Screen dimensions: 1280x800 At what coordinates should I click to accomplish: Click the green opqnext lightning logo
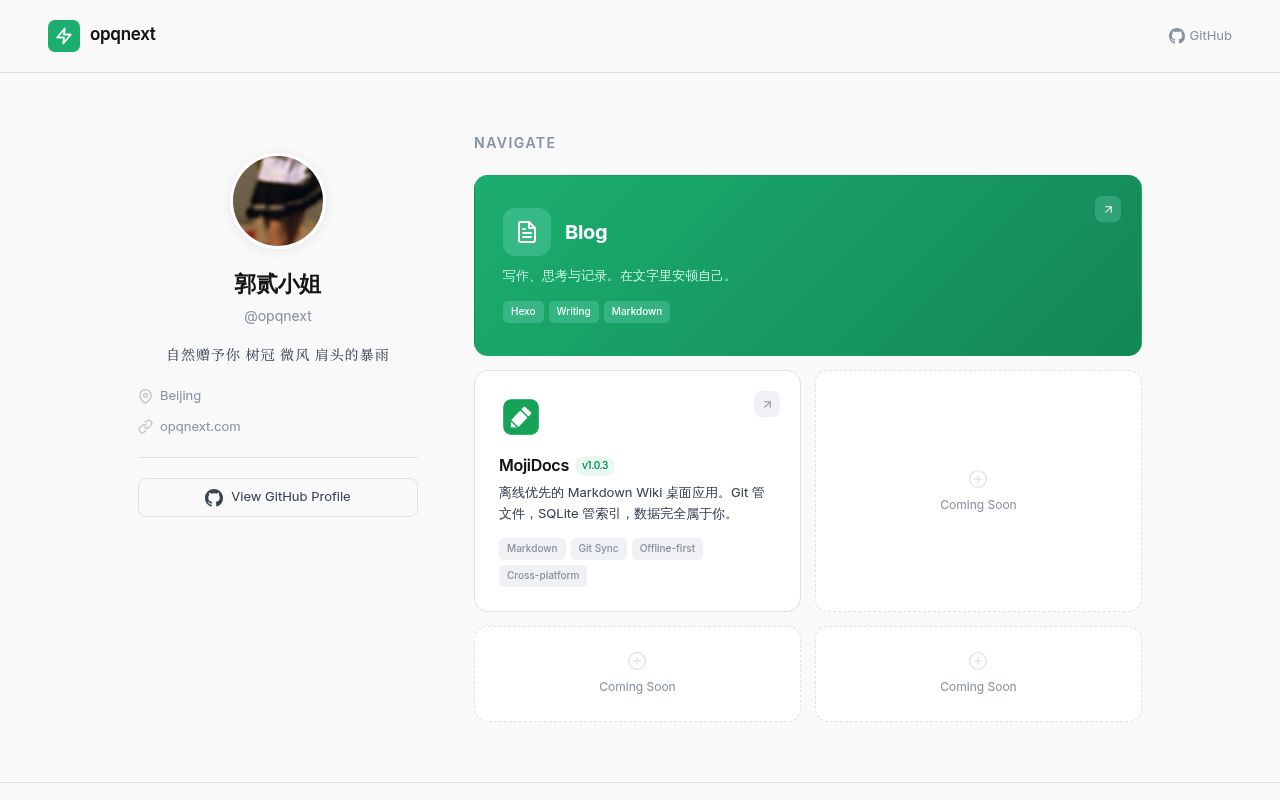64,36
